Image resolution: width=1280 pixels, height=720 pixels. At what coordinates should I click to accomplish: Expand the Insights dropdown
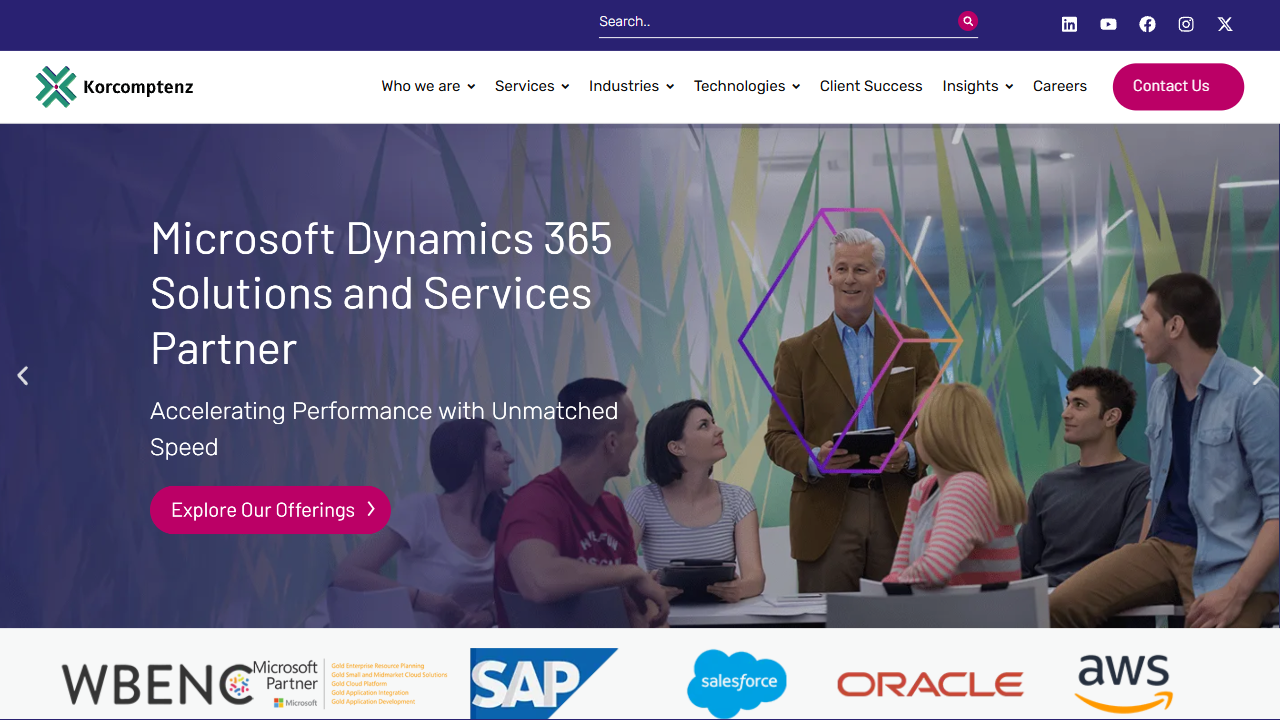978,86
